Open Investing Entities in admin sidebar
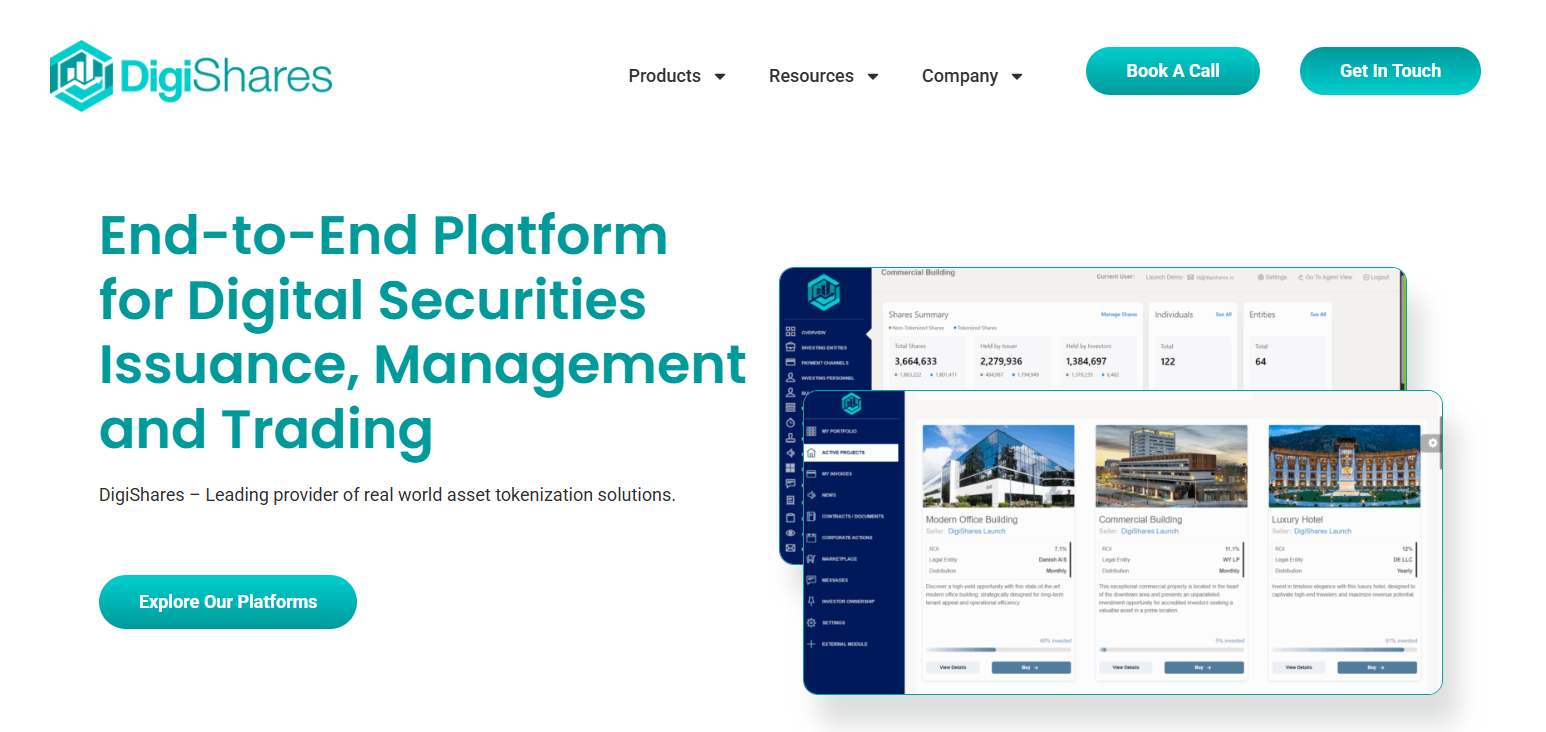Screen dimensions: 1546x732 (817, 347)
